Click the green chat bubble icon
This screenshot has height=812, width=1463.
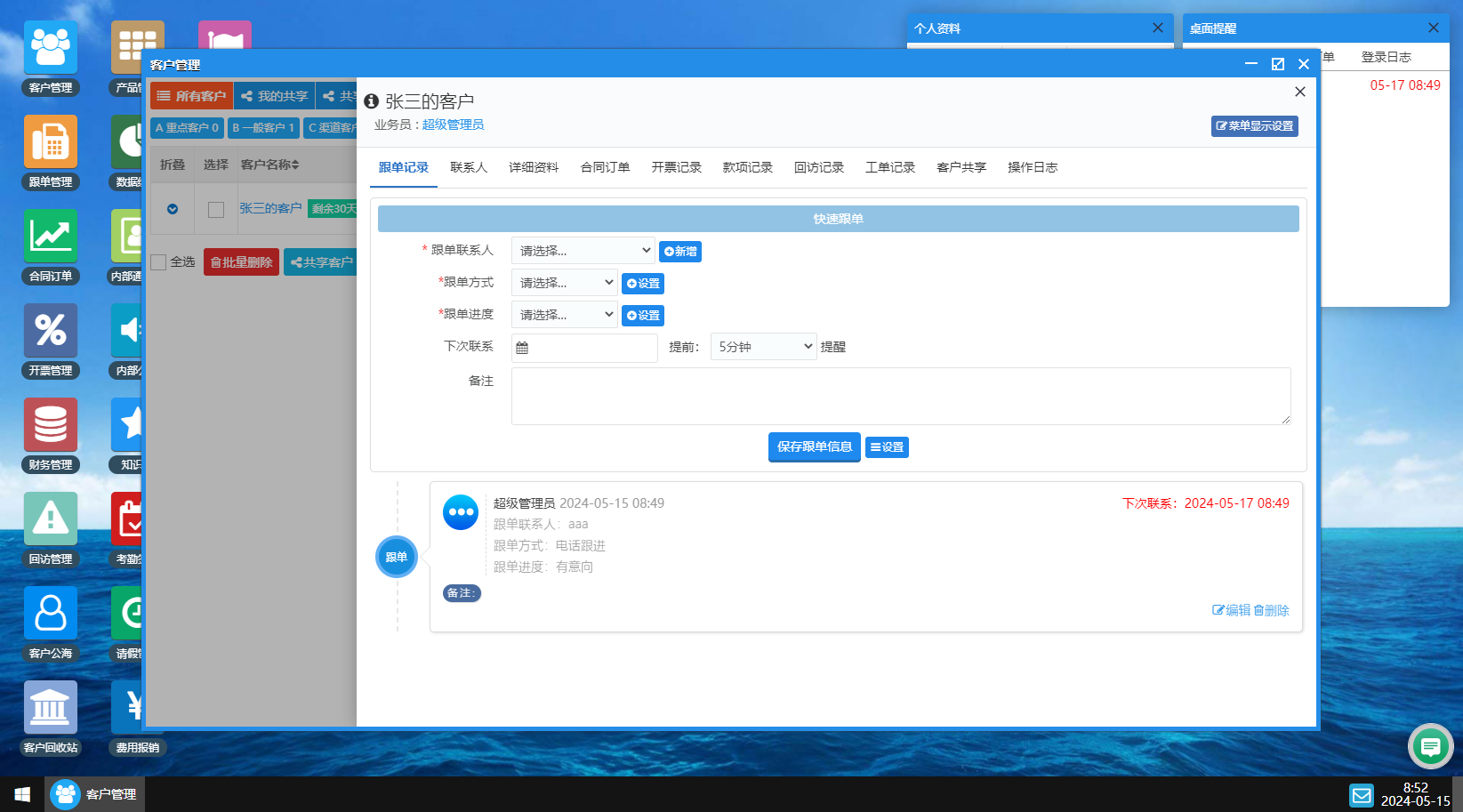tap(1430, 746)
